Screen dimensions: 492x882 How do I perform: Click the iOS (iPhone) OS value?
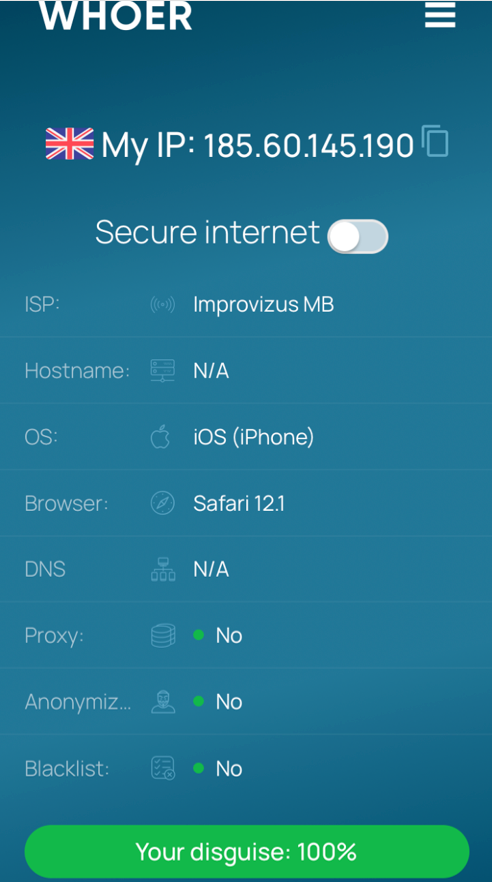[254, 438]
